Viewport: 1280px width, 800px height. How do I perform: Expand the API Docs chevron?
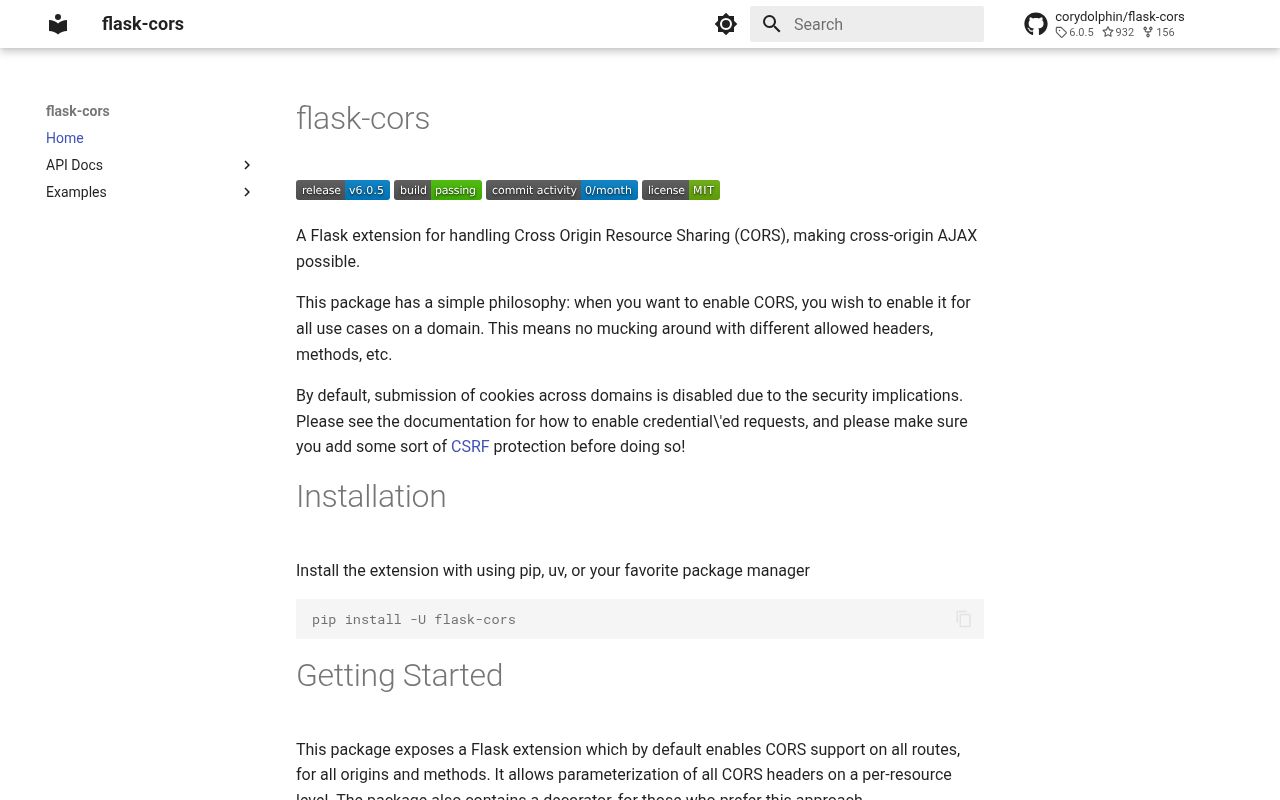(247, 165)
